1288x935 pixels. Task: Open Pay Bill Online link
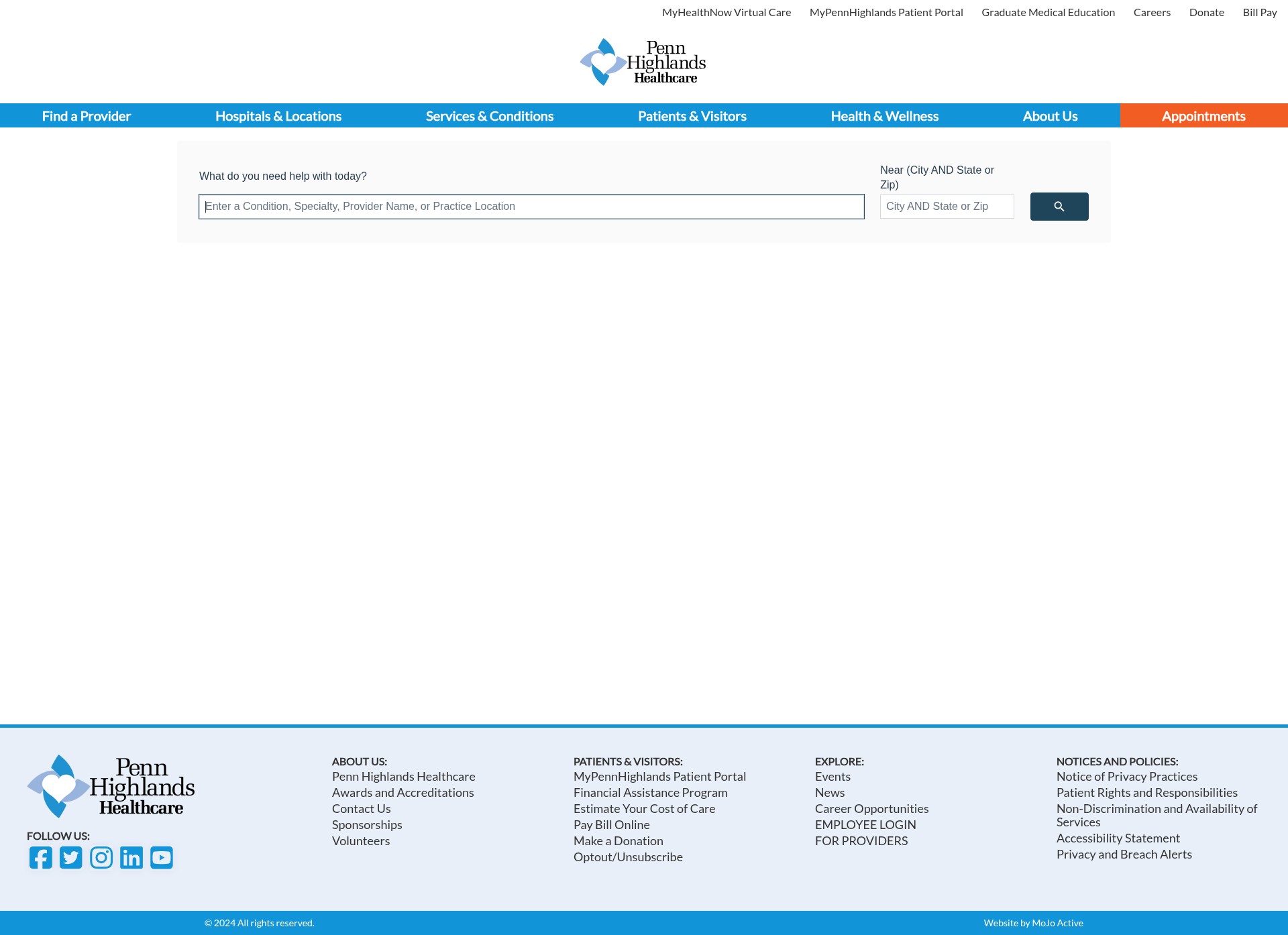pos(612,824)
